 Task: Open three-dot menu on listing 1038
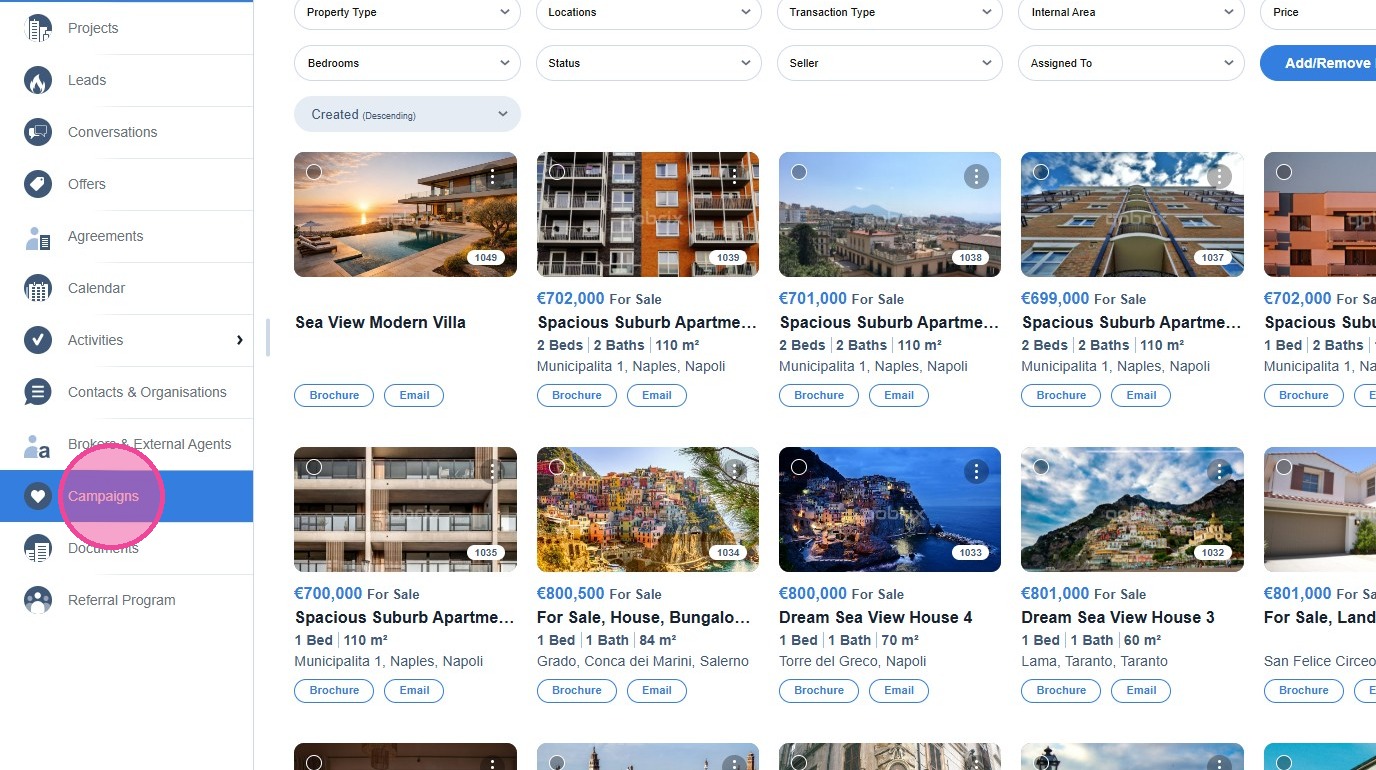(x=976, y=177)
